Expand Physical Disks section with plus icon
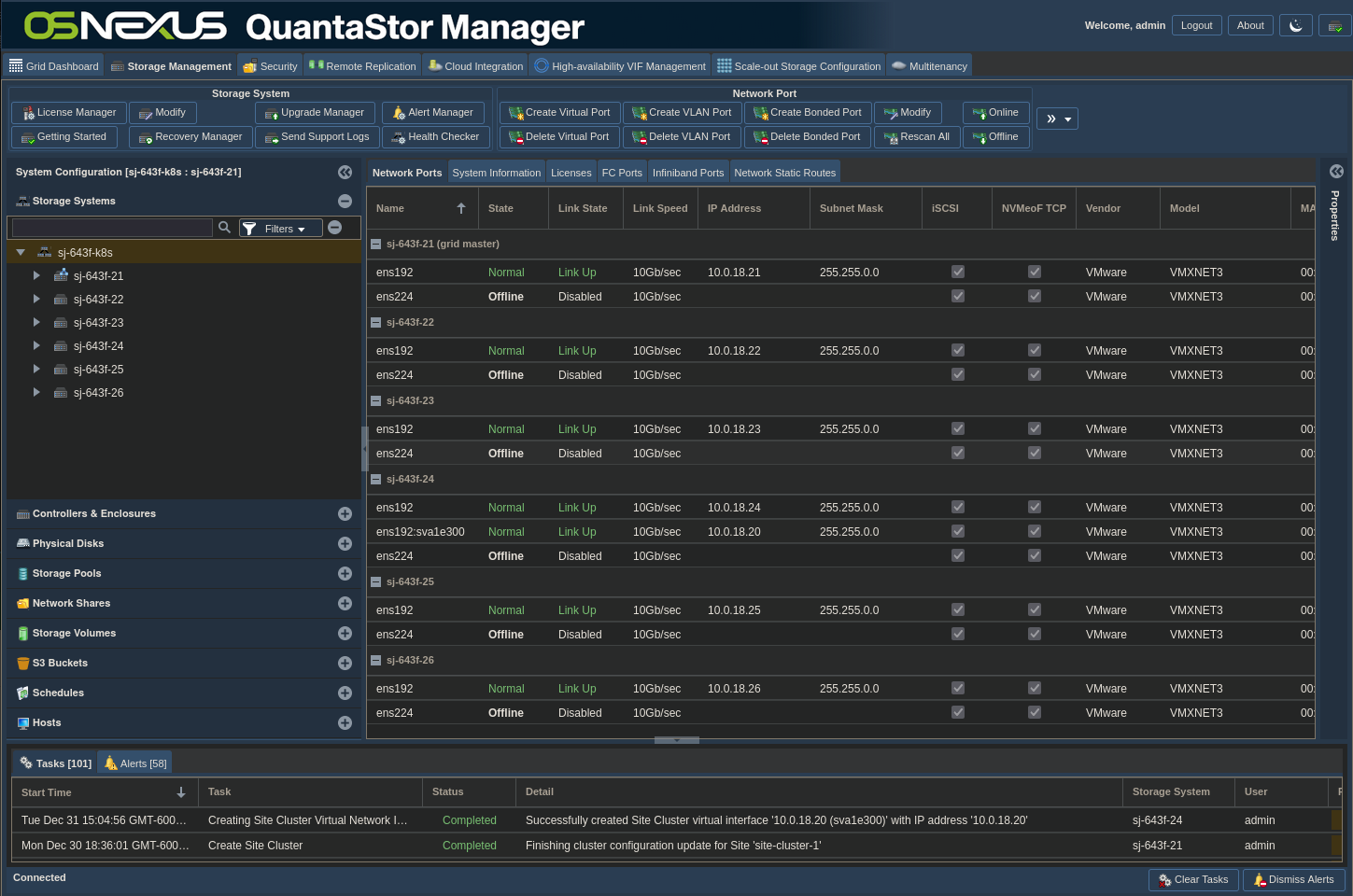Screen dimensions: 1353x896 (x=345, y=543)
